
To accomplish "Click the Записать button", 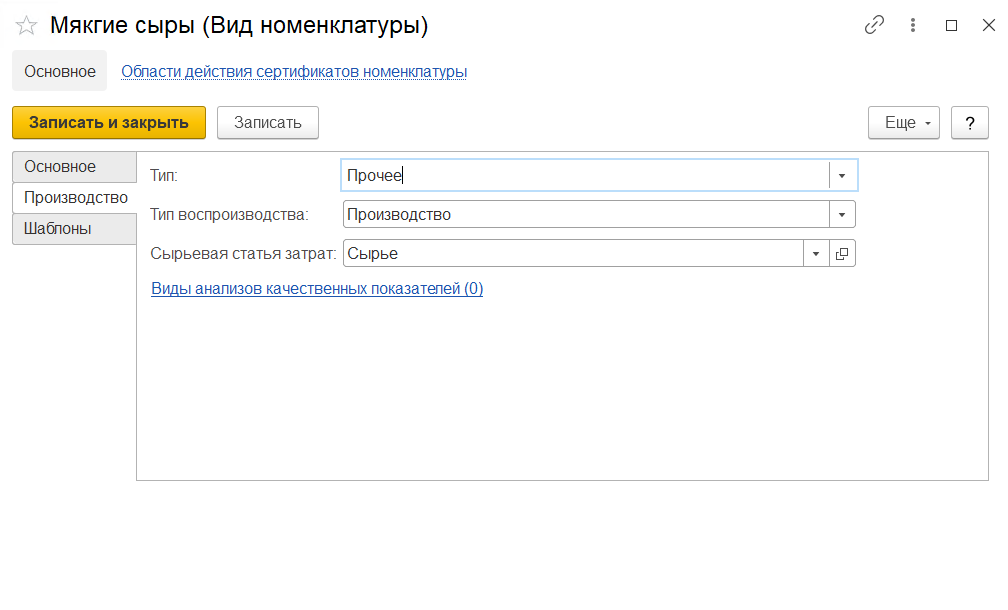I will tap(267, 123).
